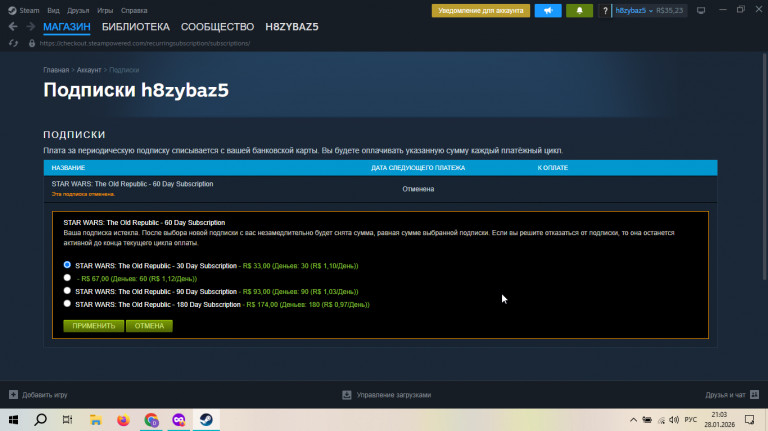Click the orange Эта подписка отменена text
This screenshot has height=431, width=768.
point(83,194)
